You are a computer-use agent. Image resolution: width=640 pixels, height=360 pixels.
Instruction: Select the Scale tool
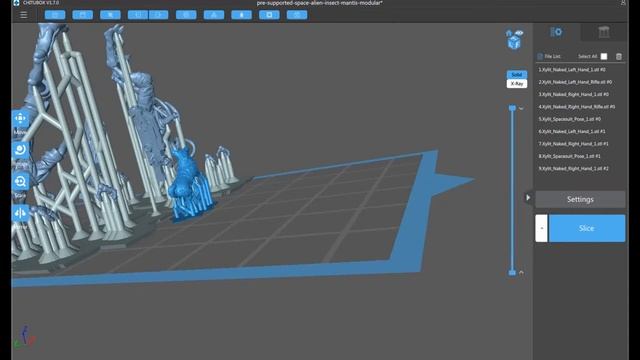[20, 182]
